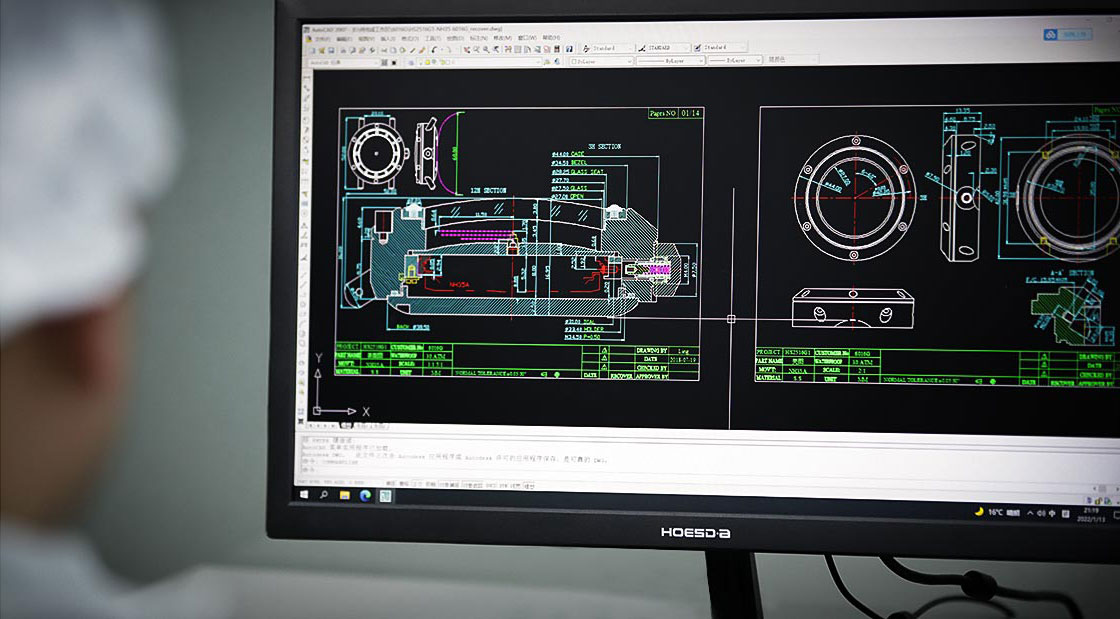Open the Sheet Set Manager icon
Viewport: 1120px width, 619px height.
coord(537,50)
